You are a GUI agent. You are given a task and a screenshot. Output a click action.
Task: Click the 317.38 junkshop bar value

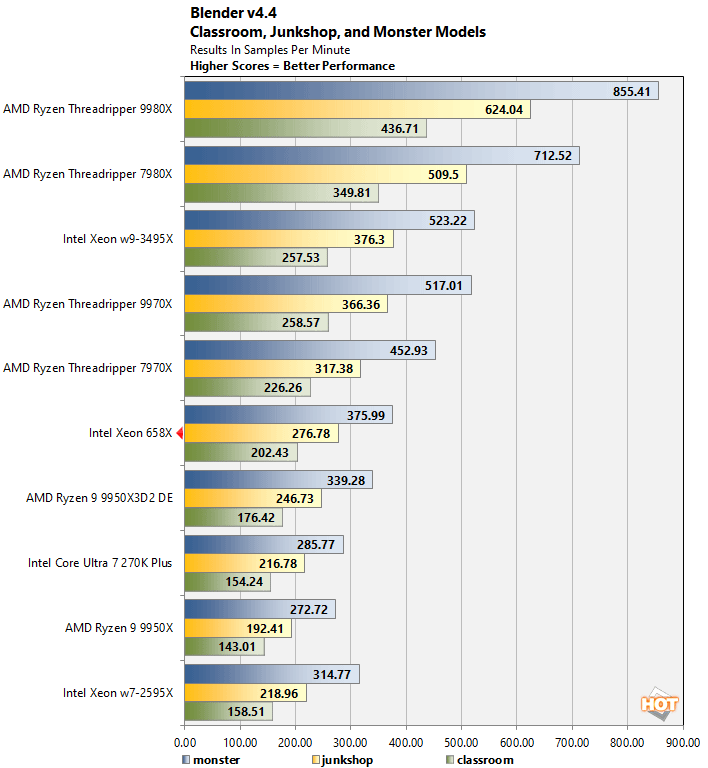click(334, 369)
